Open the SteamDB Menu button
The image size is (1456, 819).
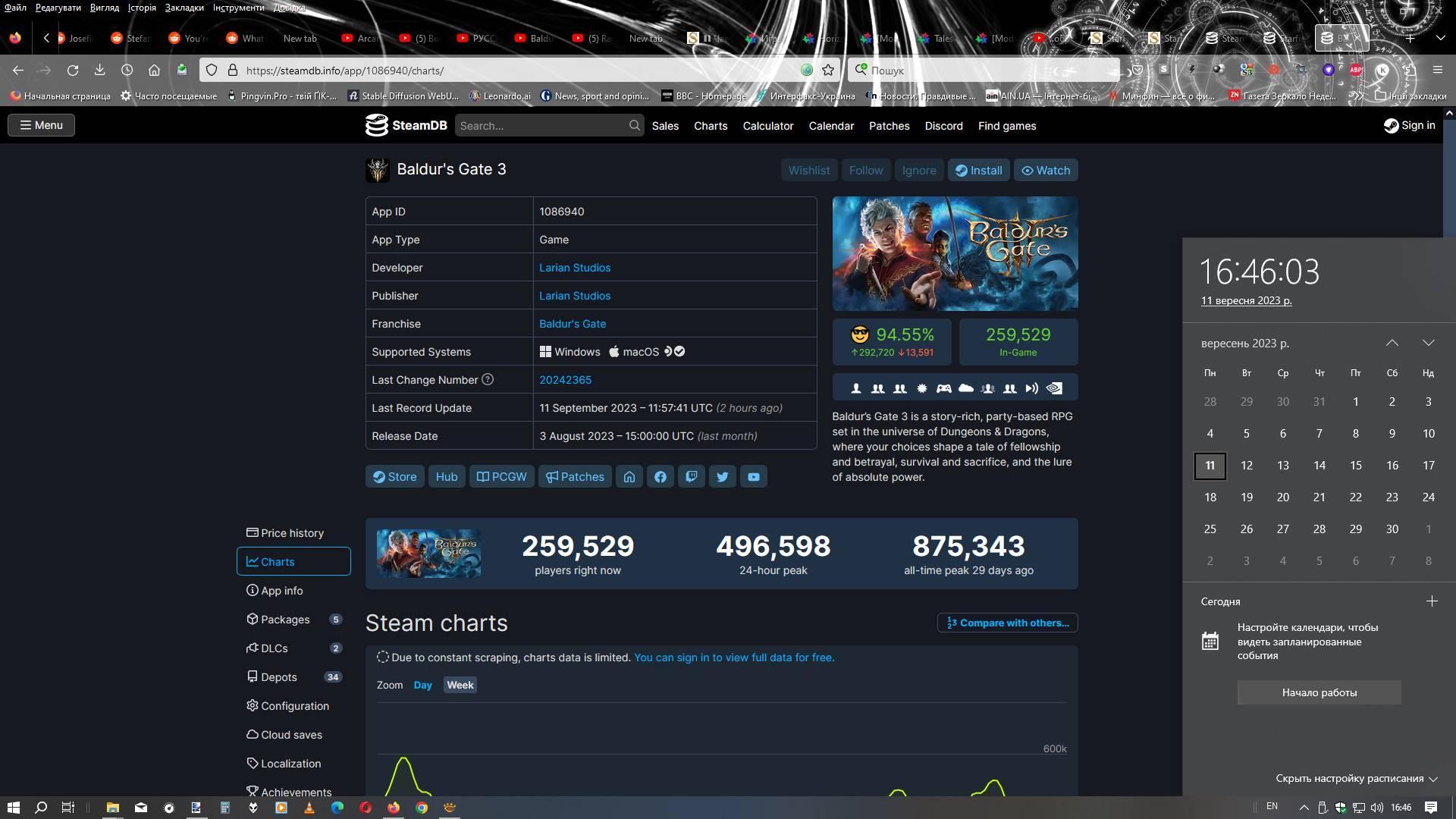pyautogui.click(x=42, y=125)
